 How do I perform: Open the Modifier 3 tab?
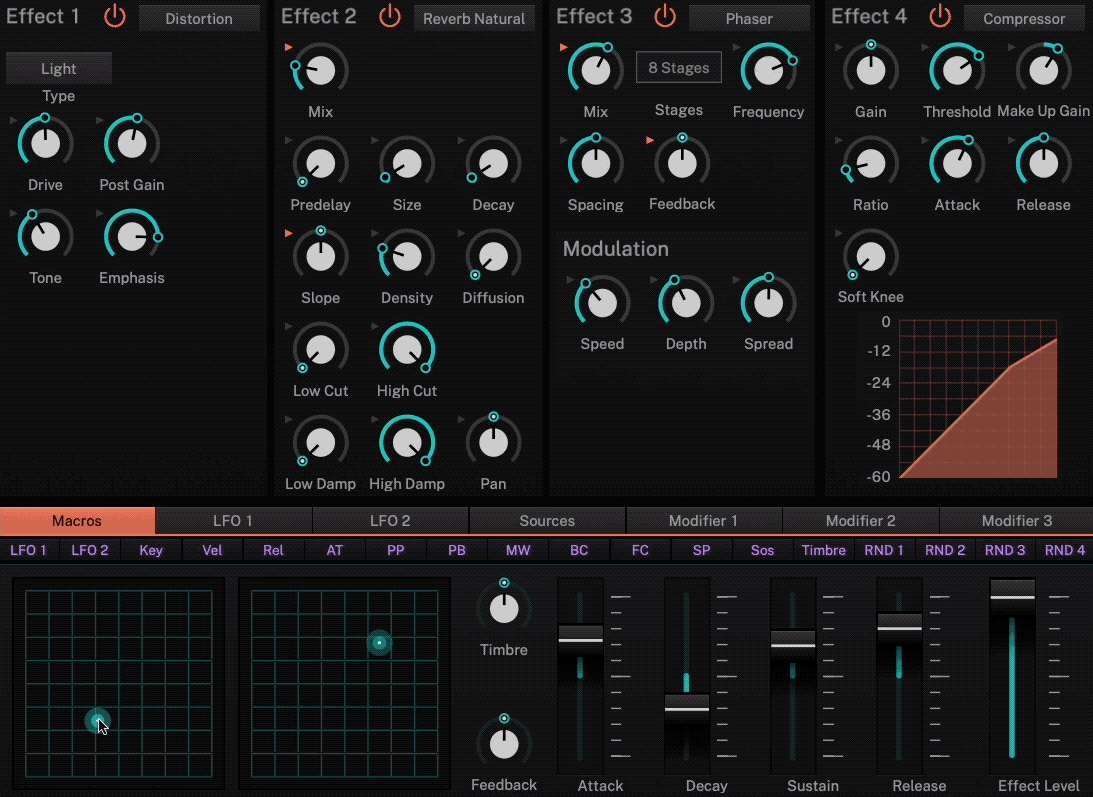(1017, 521)
